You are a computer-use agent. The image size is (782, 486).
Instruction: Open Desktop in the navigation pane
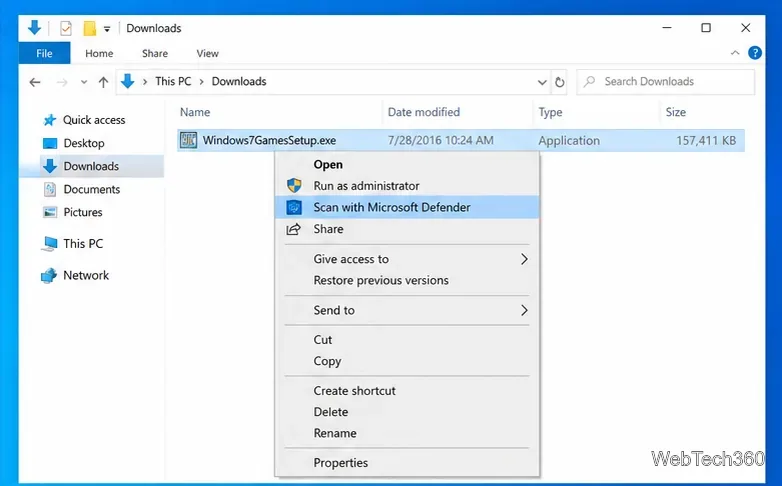(x=84, y=143)
